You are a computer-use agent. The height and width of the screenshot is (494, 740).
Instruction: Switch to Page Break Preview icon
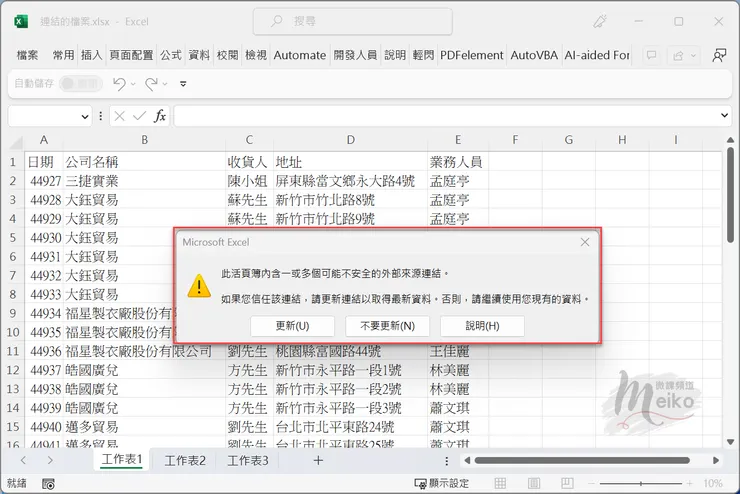[567, 483]
